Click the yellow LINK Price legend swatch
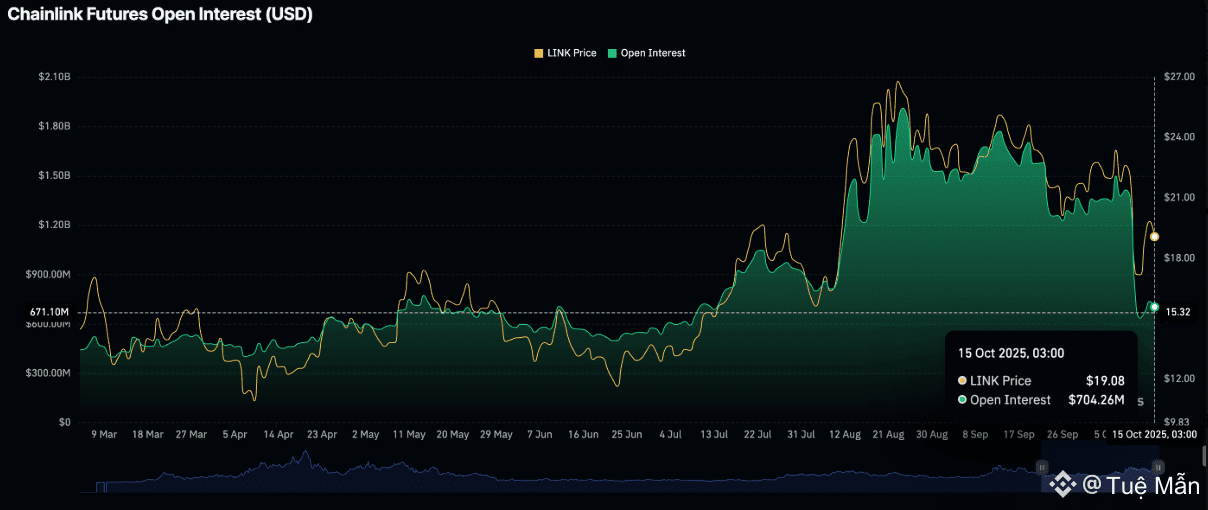Image resolution: width=1208 pixels, height=510 pixels. pyautogui.click(x=540, y=53)
